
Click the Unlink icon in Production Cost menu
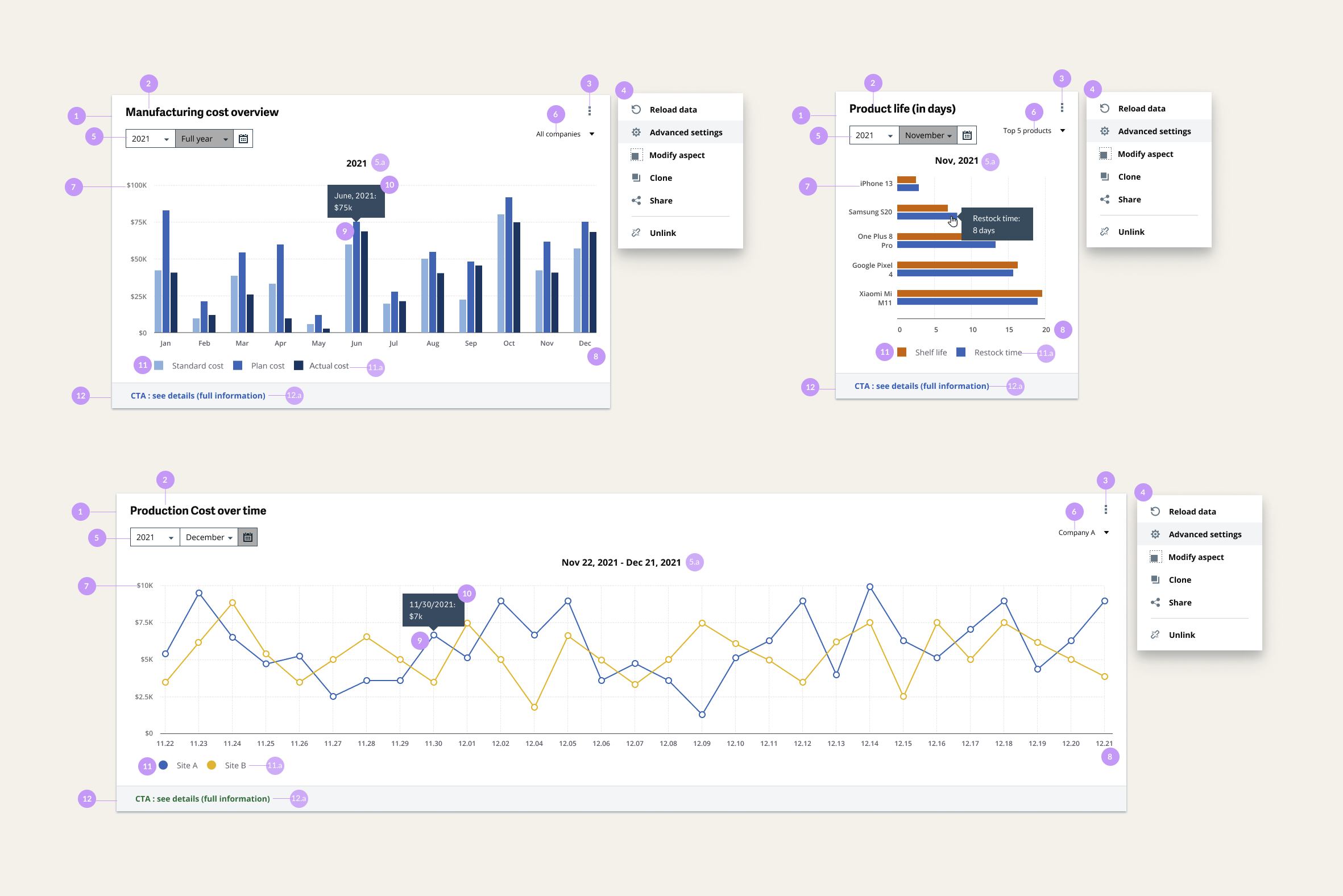1155,634
